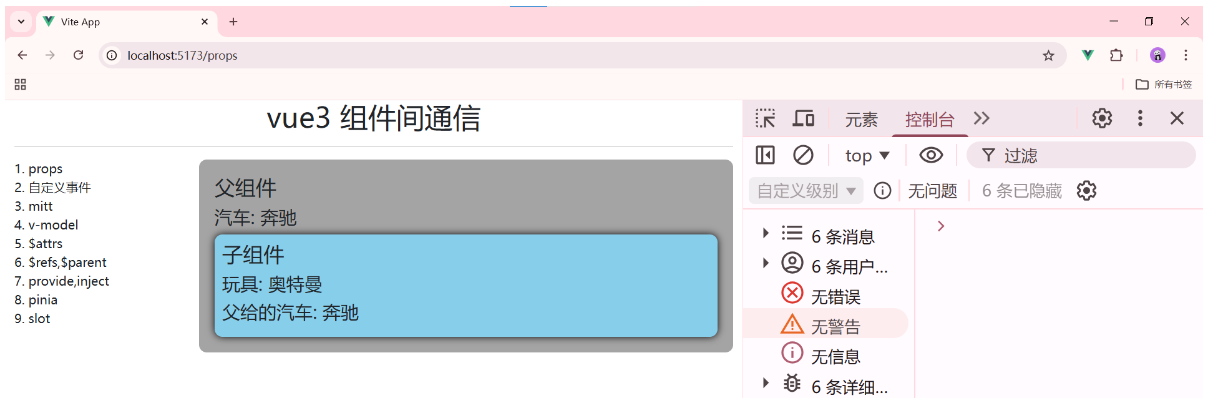This screenshot has height=409, width=1209.
Task: Toggle the live expression eye icon
Action: pos(931,155)
